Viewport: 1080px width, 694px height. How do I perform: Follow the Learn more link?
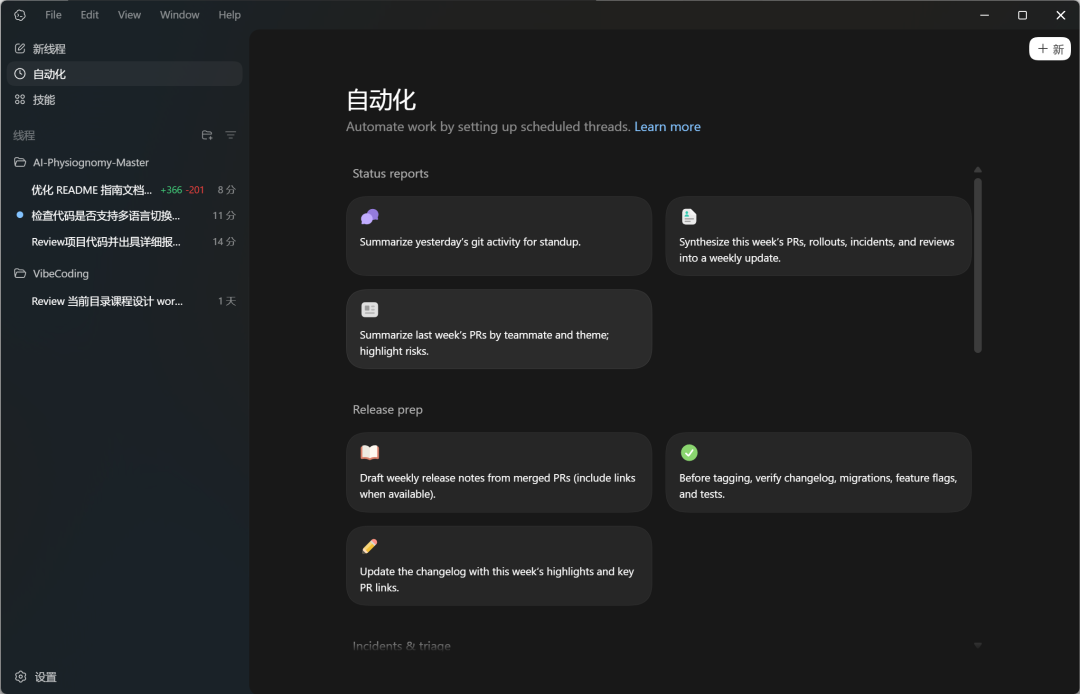(667, 127)
